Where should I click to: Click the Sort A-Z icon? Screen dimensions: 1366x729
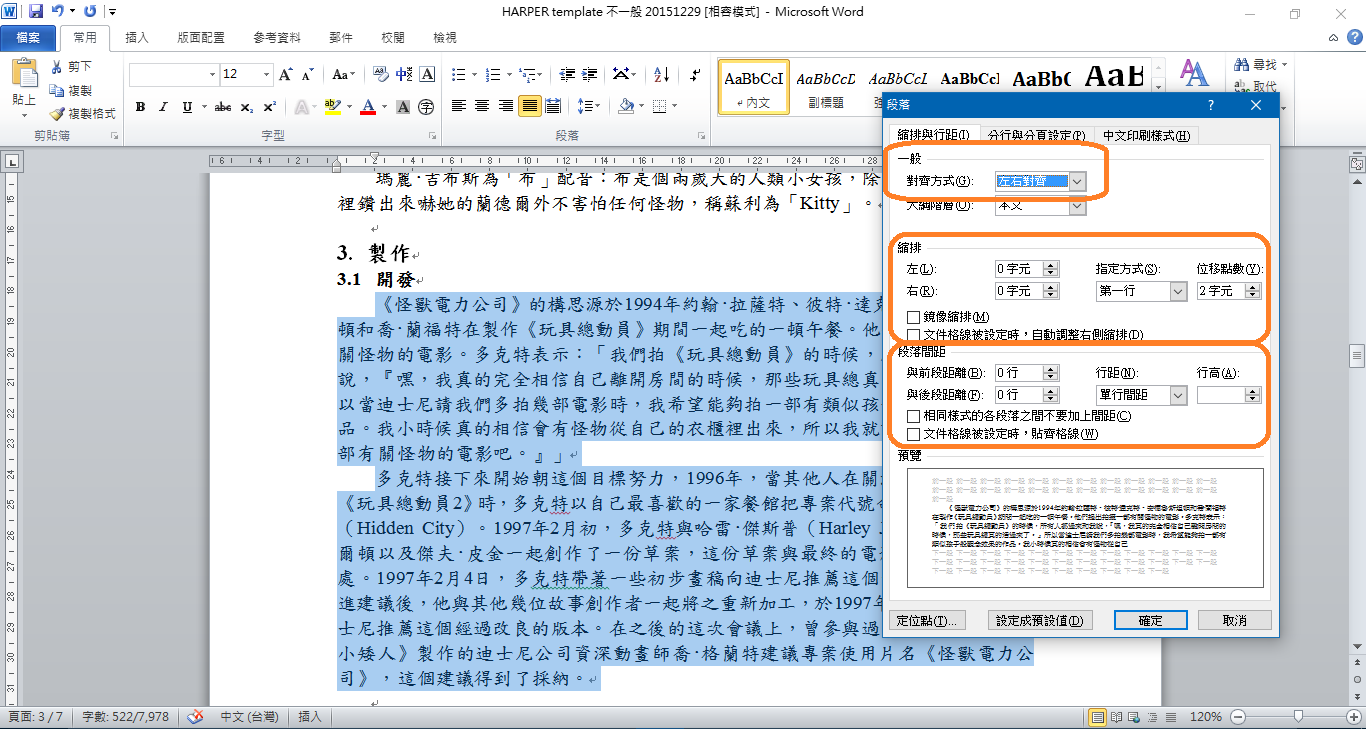[661, 74]
